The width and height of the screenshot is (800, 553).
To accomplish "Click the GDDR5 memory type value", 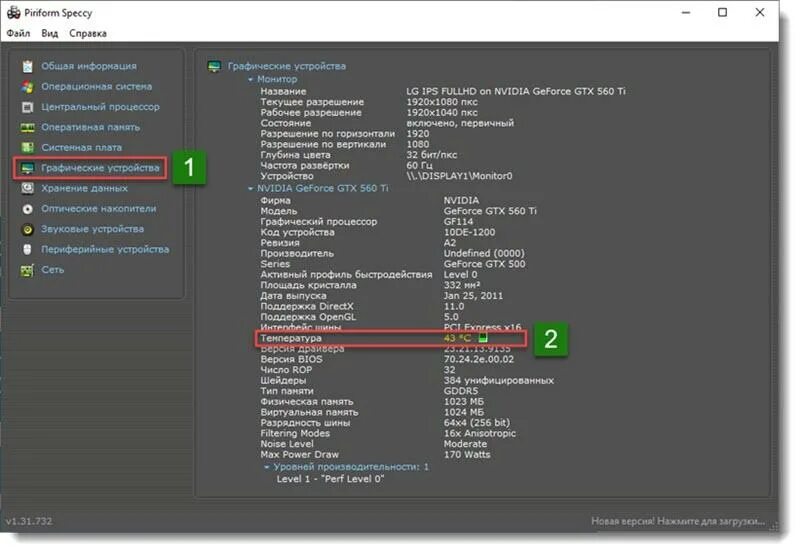I will point(461,391).
